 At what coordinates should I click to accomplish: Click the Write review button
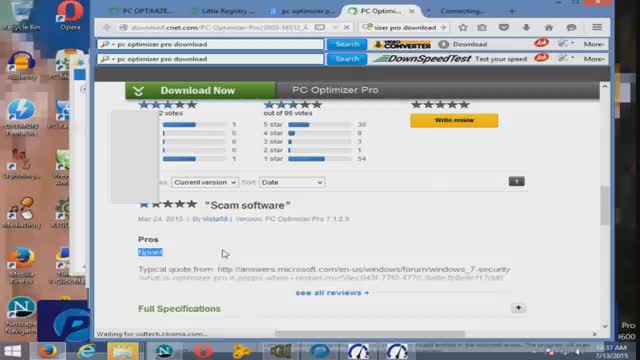pos(454,120)
